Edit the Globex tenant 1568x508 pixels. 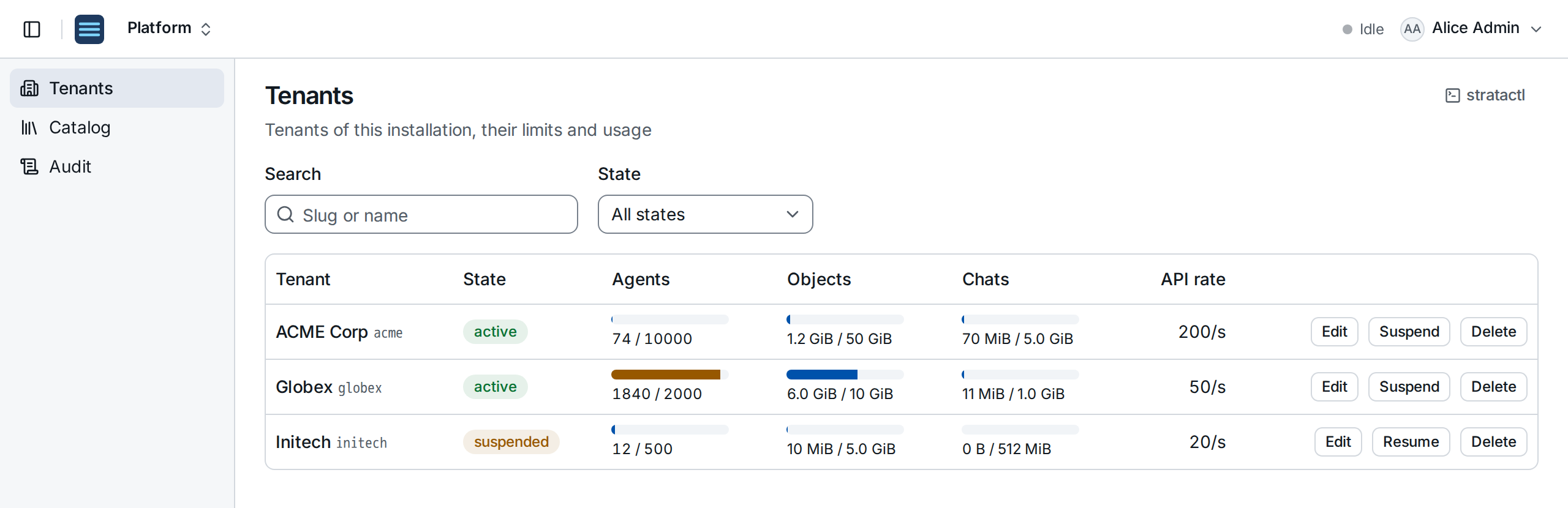click(x=1334, y=387)
